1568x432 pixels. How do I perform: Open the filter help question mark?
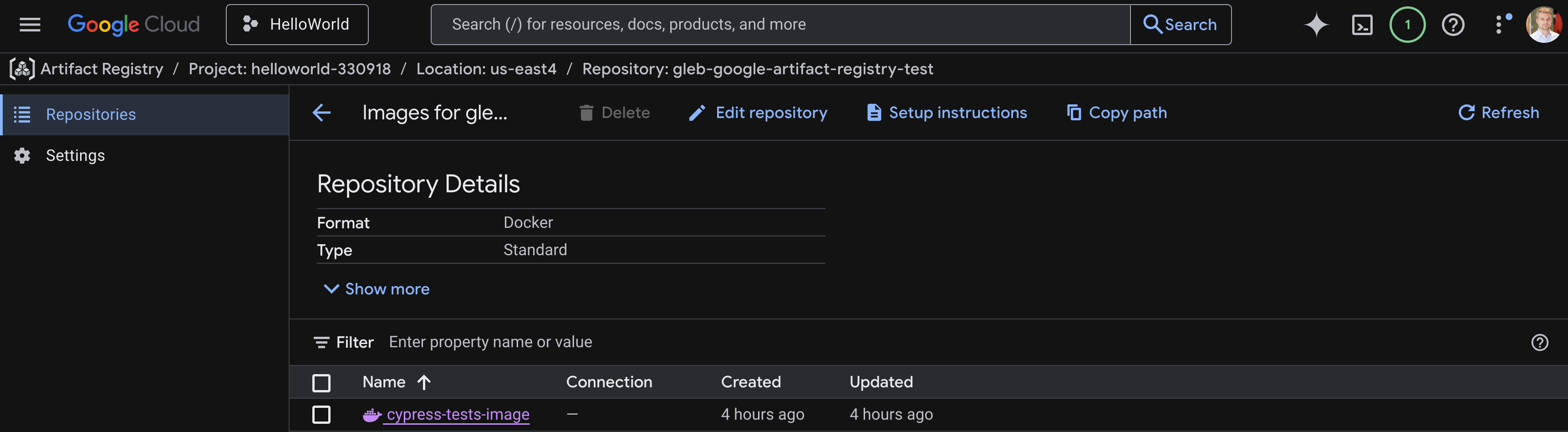[x=1539, y=342]
